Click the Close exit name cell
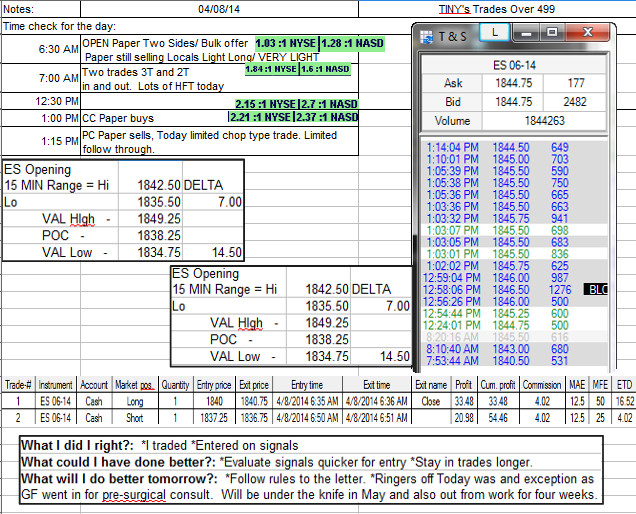Viewport: 636px width, 514px height. 431,402
